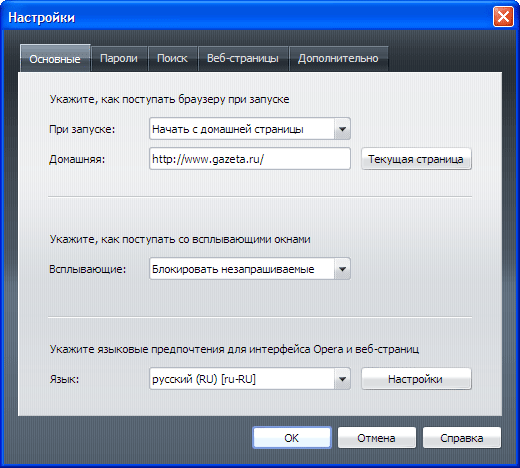Click the 'Укажите, как поступать браузеру при запуске' text
This screenshot has height=468, width=520.
[169, 99]
